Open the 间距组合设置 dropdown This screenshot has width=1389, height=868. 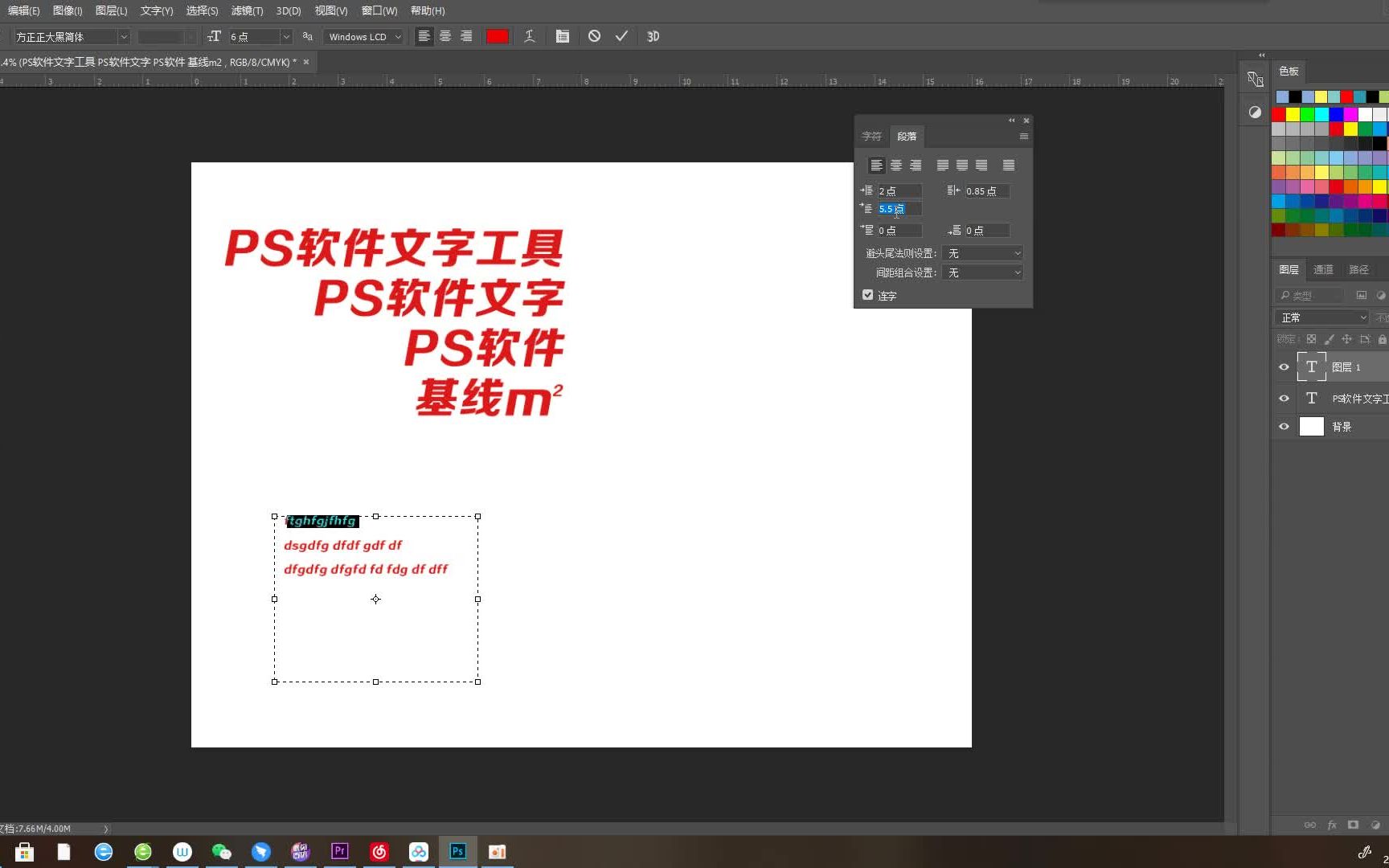point(982,272)
